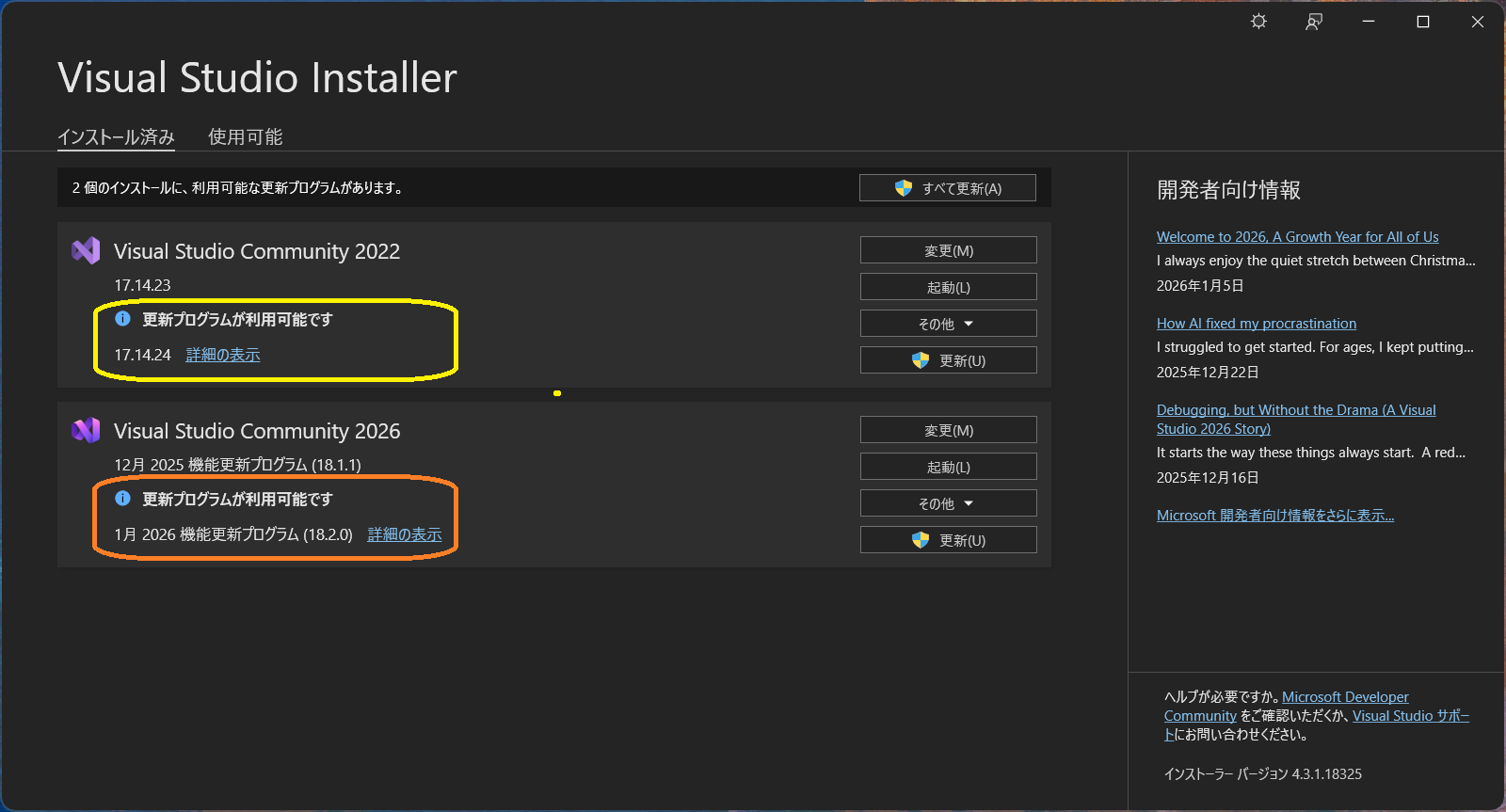Click 起動(L) for Visual Studio Community 2022
Screen dimensions: 1506x812
coord(949,287)
